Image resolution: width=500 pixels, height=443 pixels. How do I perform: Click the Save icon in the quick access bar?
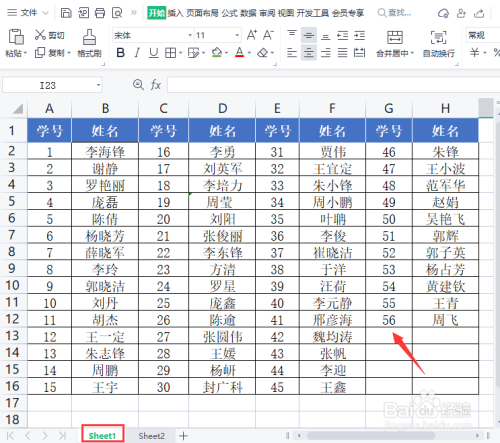click(66, 13)
